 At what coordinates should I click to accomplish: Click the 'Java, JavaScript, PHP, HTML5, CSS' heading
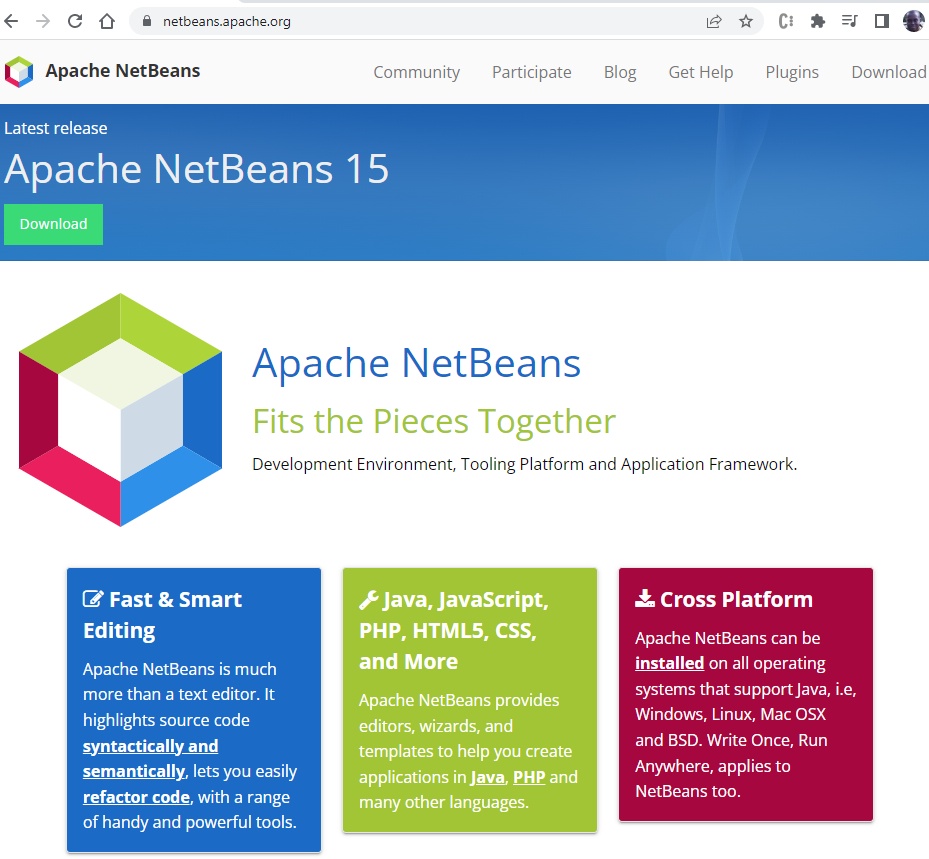click(x=454, y=630)
